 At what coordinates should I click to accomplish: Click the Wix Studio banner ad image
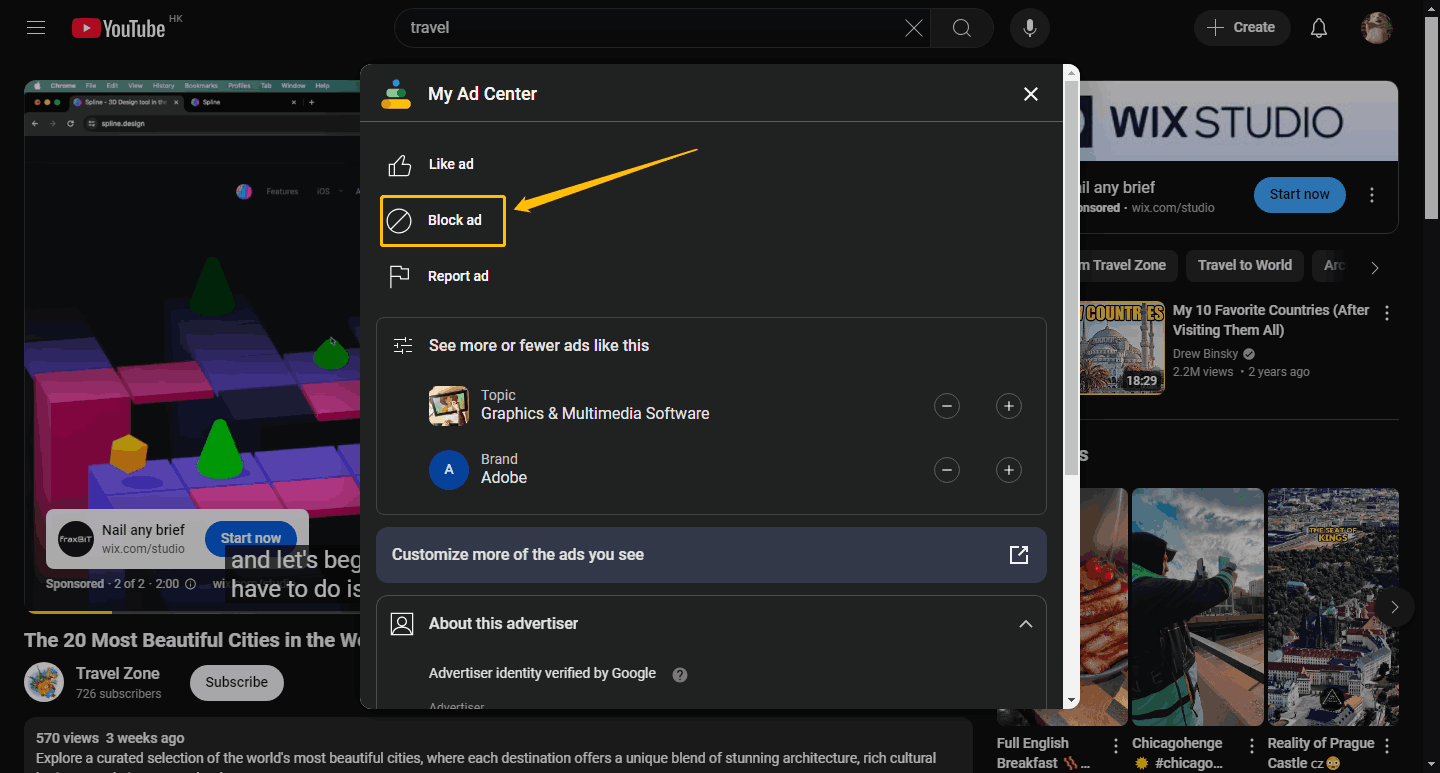(x=1238, y=121)
